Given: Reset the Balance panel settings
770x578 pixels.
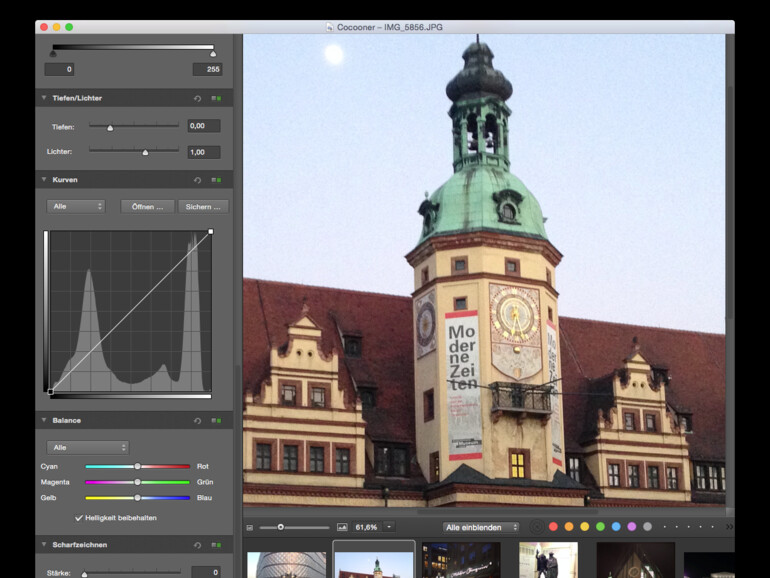Looking at the screenshot, I should (198, 421).
